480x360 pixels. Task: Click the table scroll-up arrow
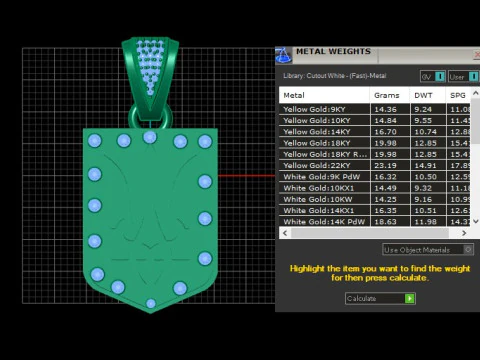(x=475, y=93)
